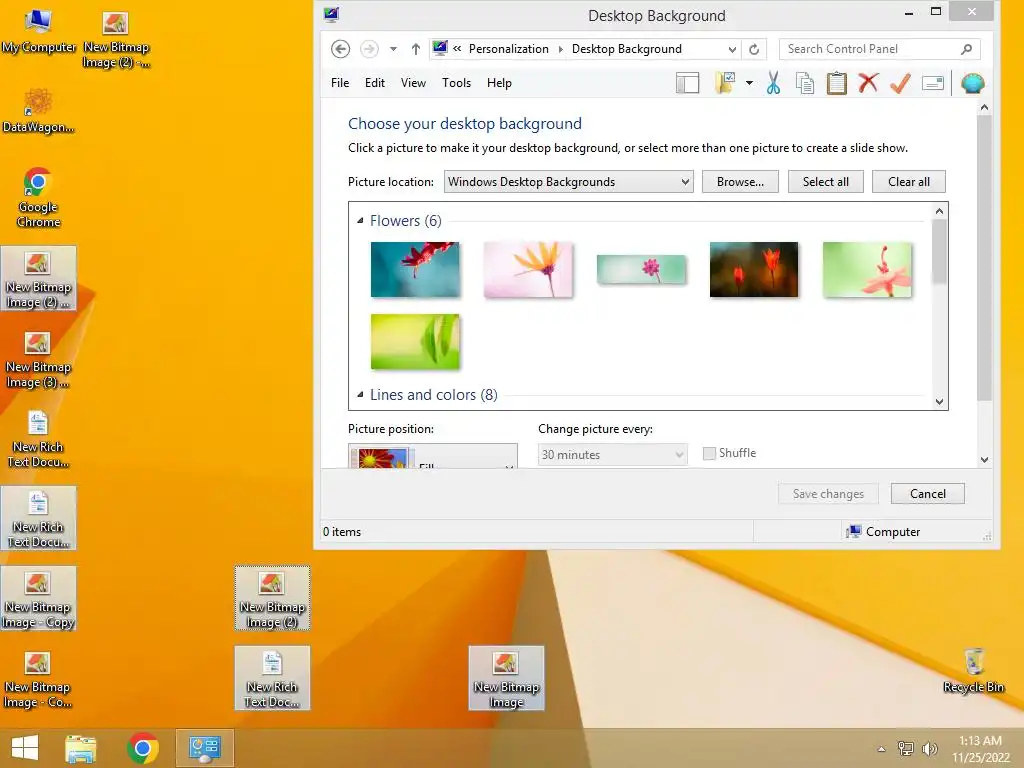Open the Tools menu

(456, 83)
